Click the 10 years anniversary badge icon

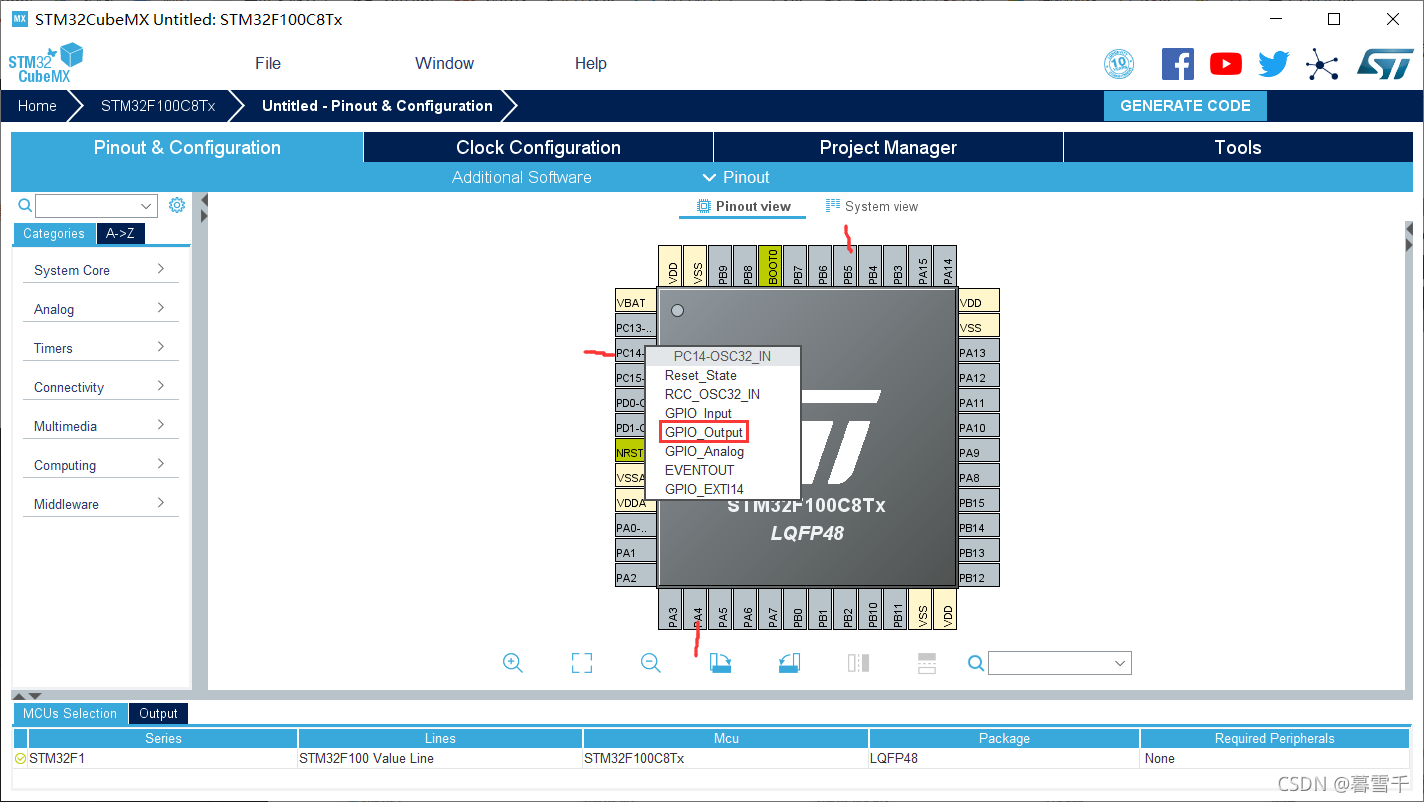[x=1119, y=64]
